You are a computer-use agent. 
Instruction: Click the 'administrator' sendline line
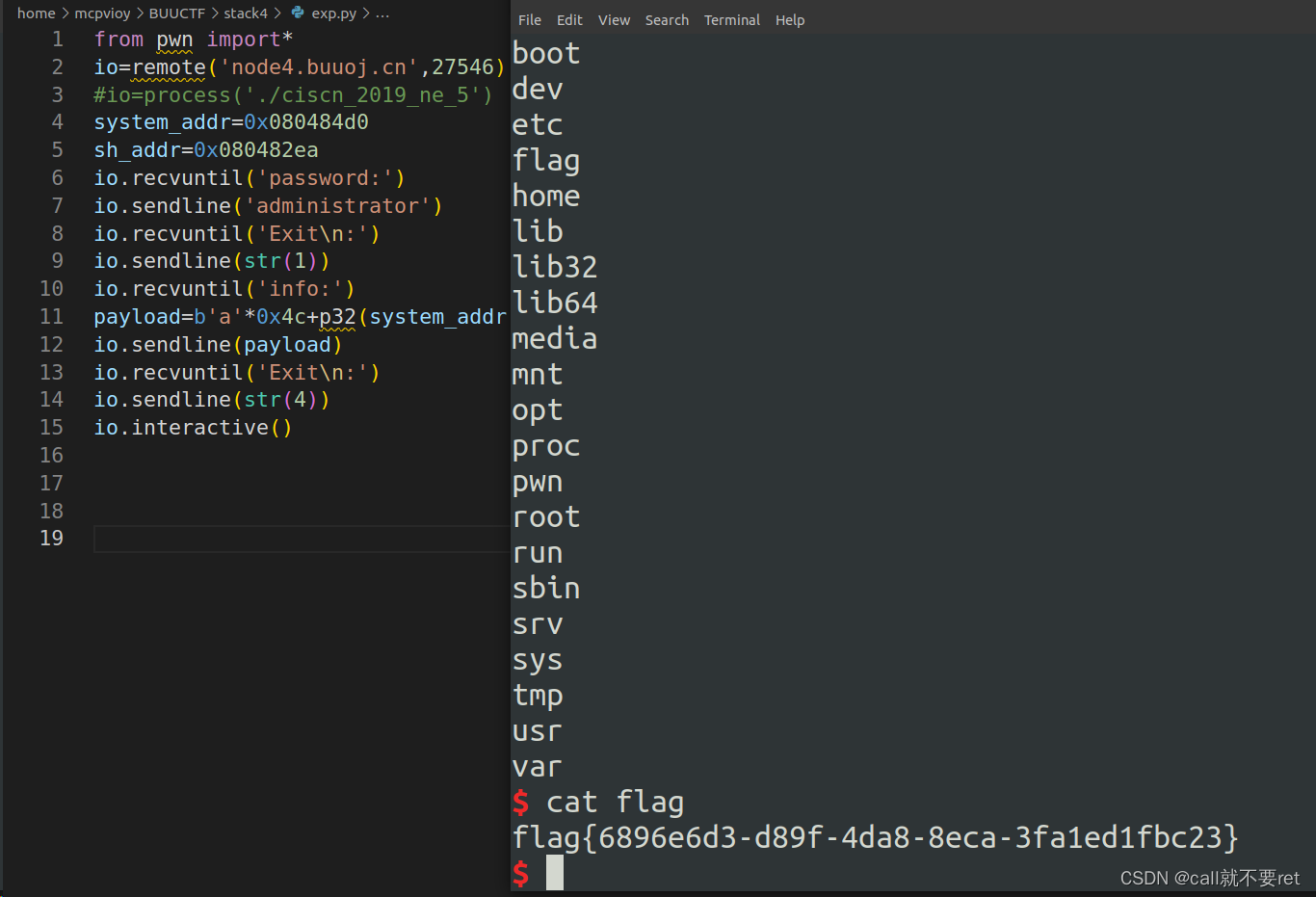click(268, 206)
